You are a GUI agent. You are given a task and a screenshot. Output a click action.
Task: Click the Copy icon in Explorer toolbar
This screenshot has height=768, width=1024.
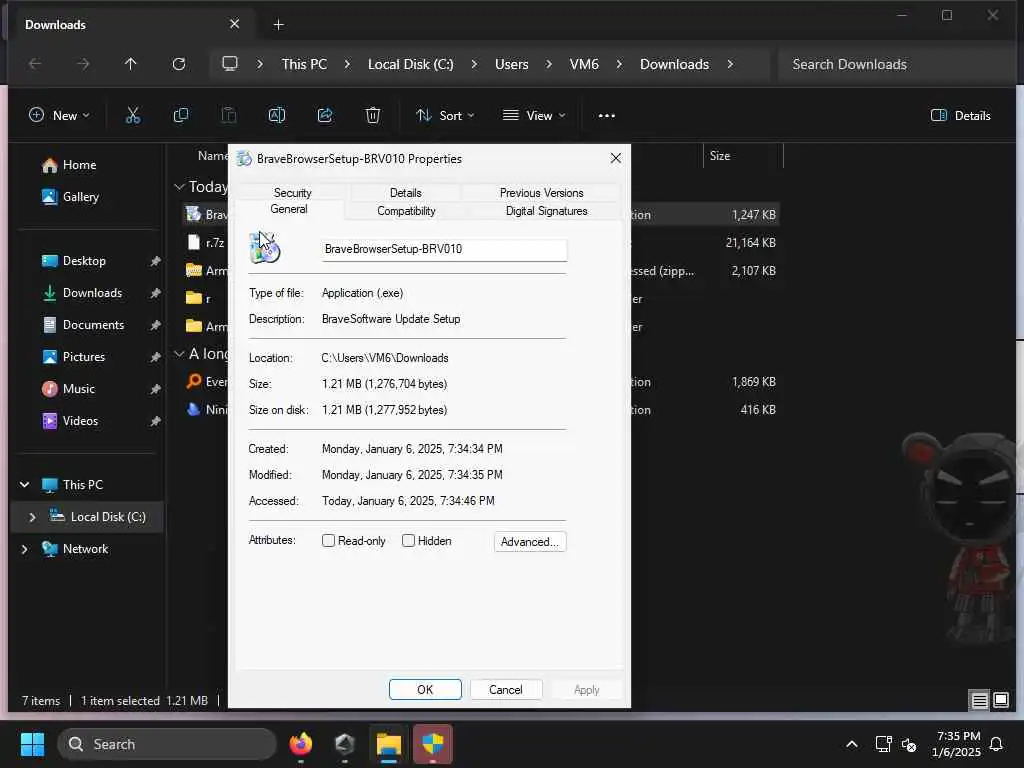point(181,116)
